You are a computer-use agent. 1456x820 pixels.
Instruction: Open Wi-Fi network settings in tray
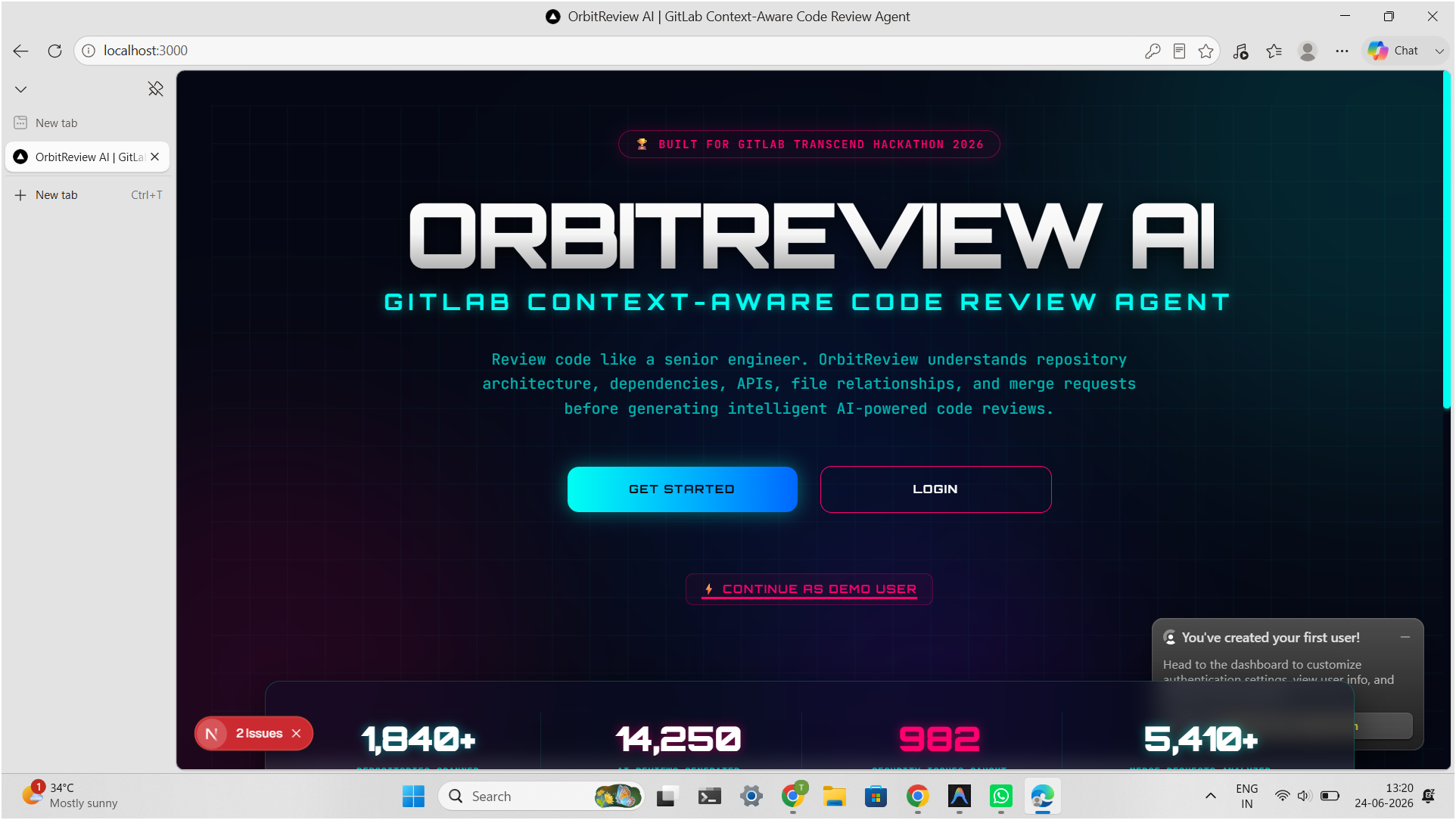point(1283,796)
